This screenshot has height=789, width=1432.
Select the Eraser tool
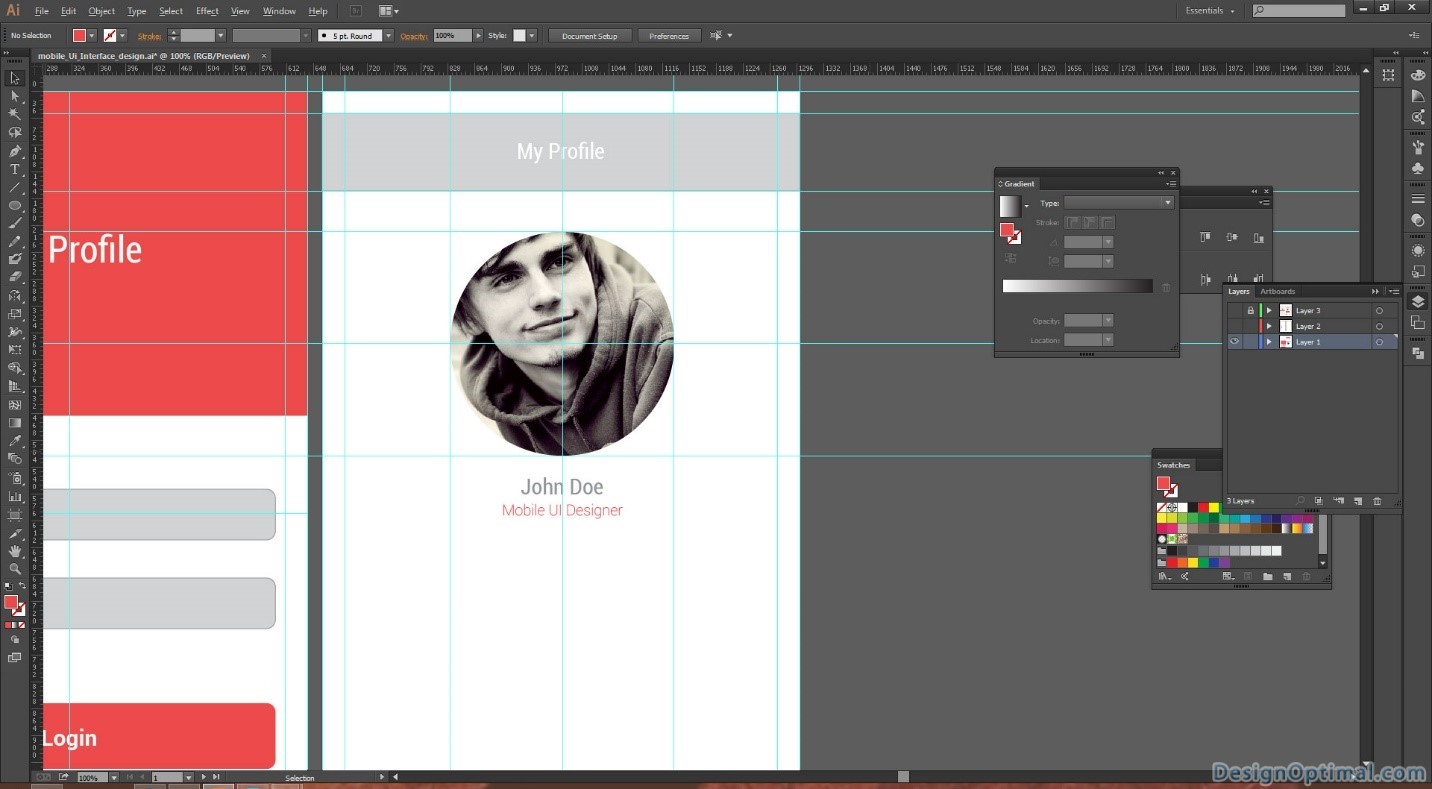point(15,278)
